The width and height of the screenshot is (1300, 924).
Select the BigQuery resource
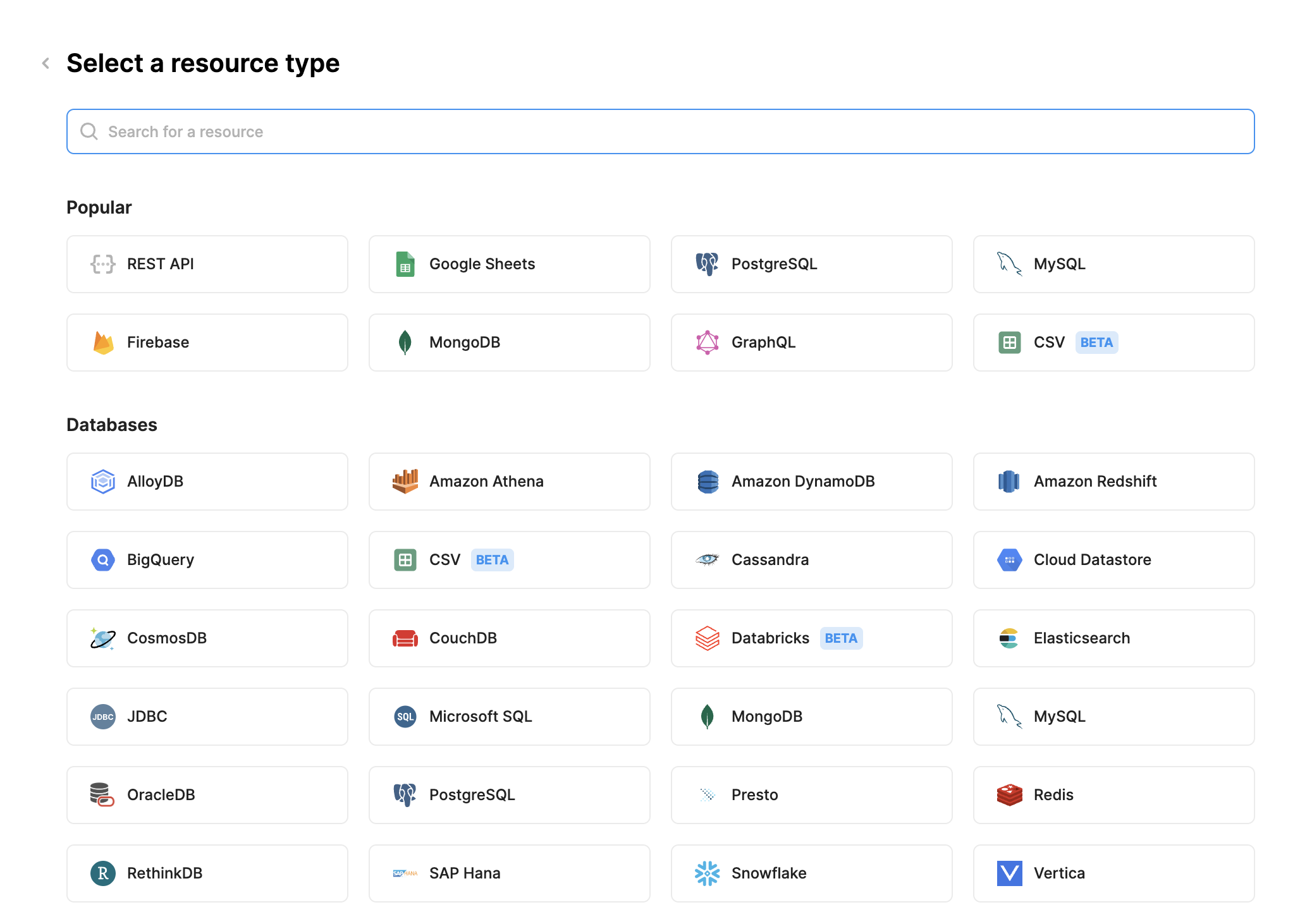207,560
